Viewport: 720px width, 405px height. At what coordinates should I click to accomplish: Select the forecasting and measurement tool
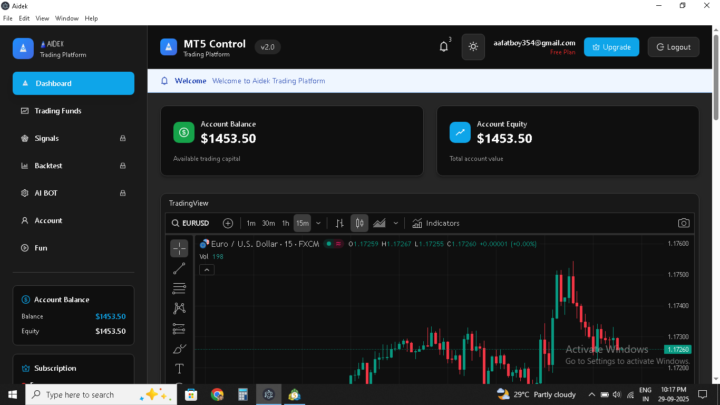(179, 329)
